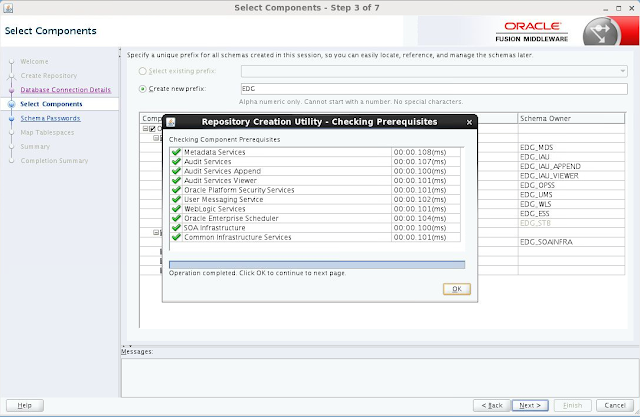Image resolution: width=640 pixels, height=417 pixels.
Task: Go to Schema Passwords step
Action: [x=51, y=118]
